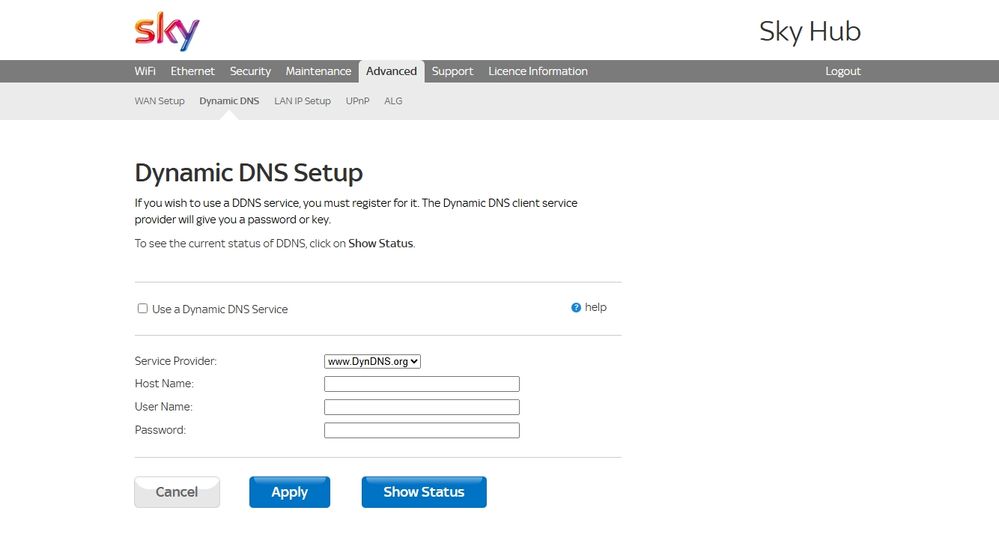
Task: Switch to the Ethernet tab
Action: point(192,71)
